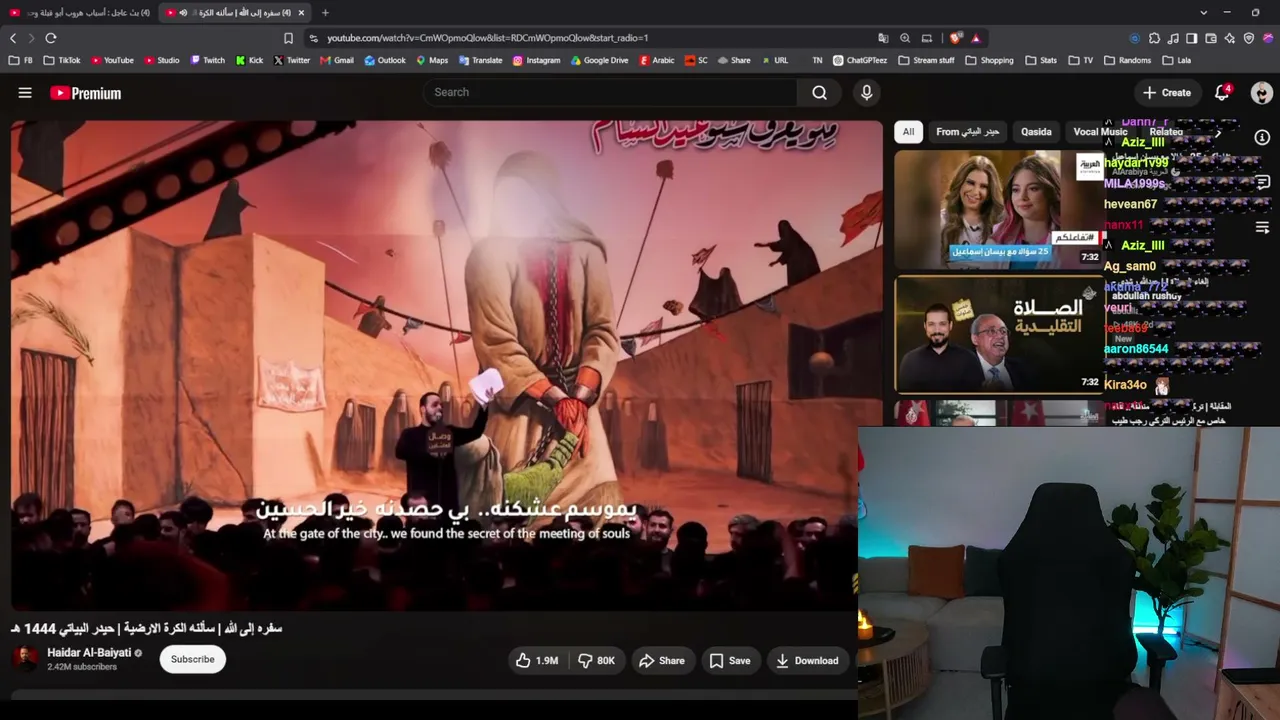The height and width of the screenshot is (720, 1280).
Task: Go back to the previous page
Action: pos(13,38)
